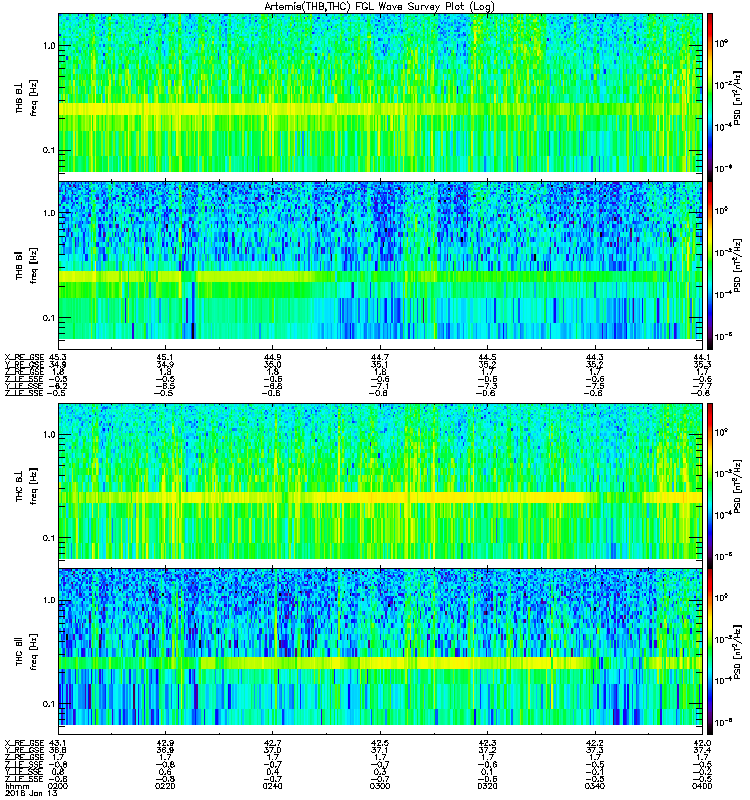Click the '0200' time label
750x800 pixels.
(x=57, y=786)
